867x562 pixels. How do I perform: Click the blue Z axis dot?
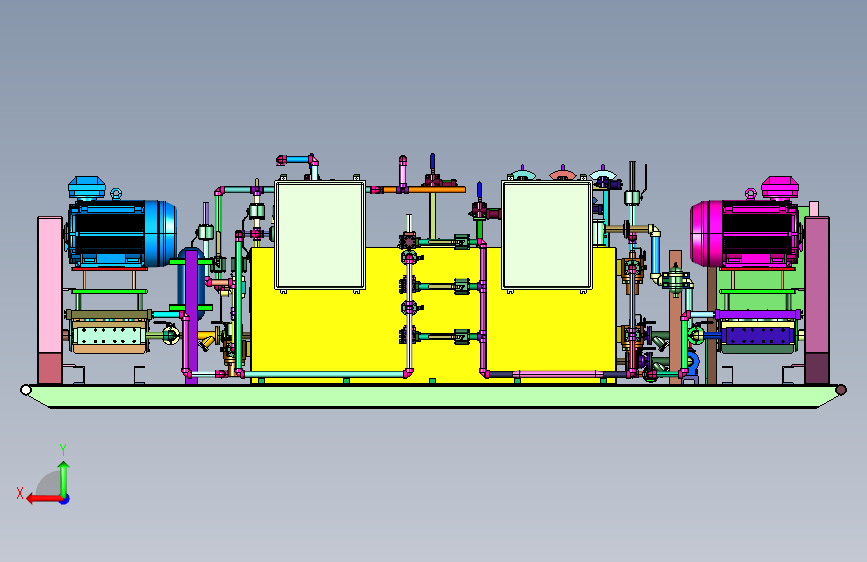coord(65,499)
